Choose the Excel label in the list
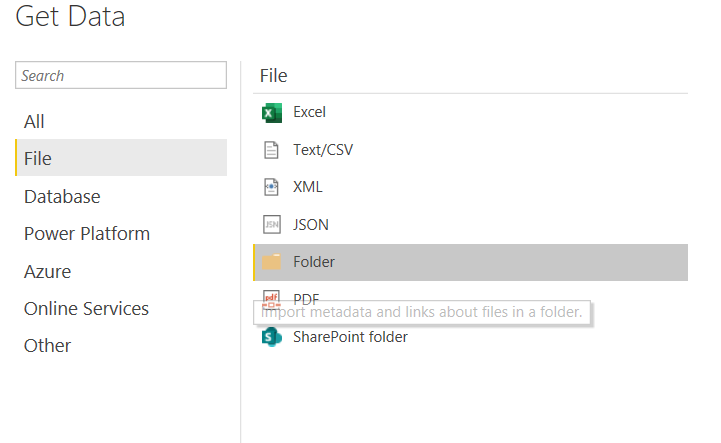This screenshot has height=443, width=721. (x=309, y=112)
